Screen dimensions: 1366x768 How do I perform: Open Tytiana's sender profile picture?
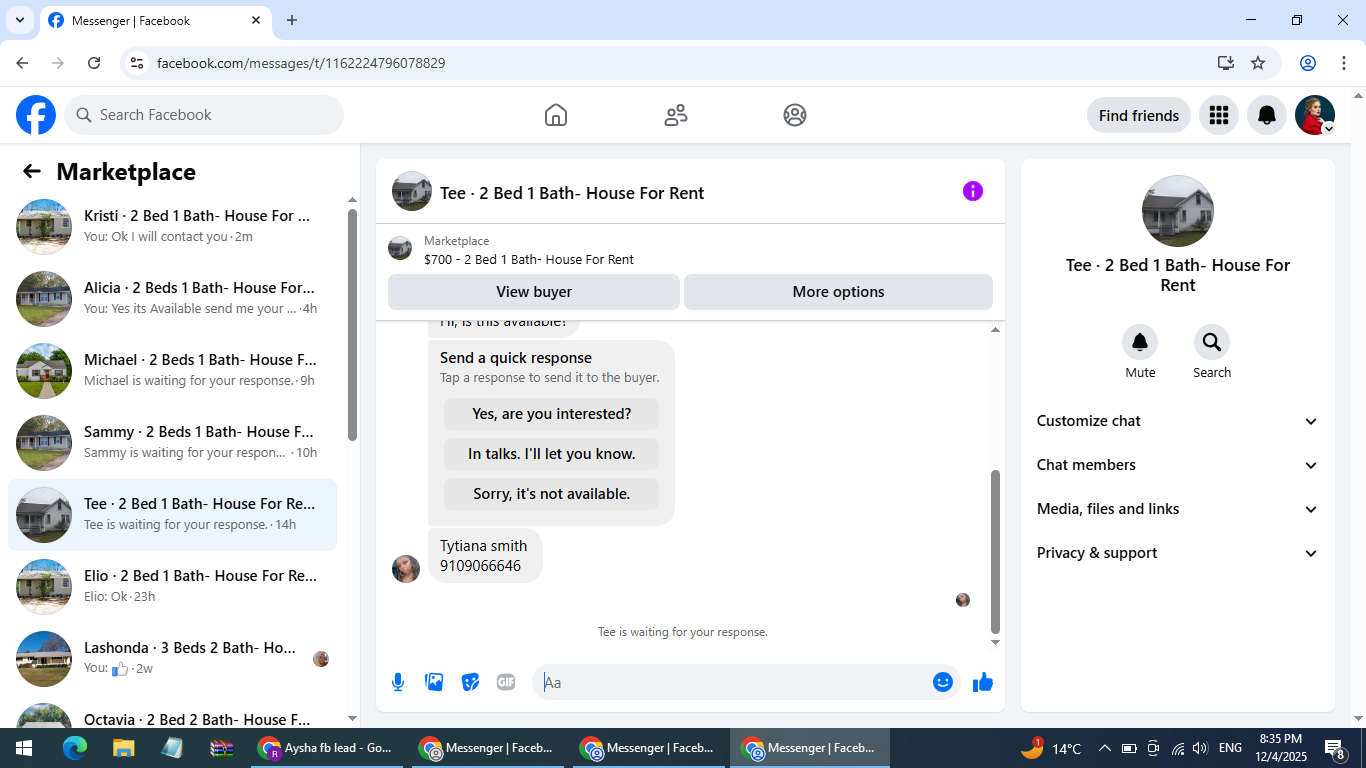[406, 569]
